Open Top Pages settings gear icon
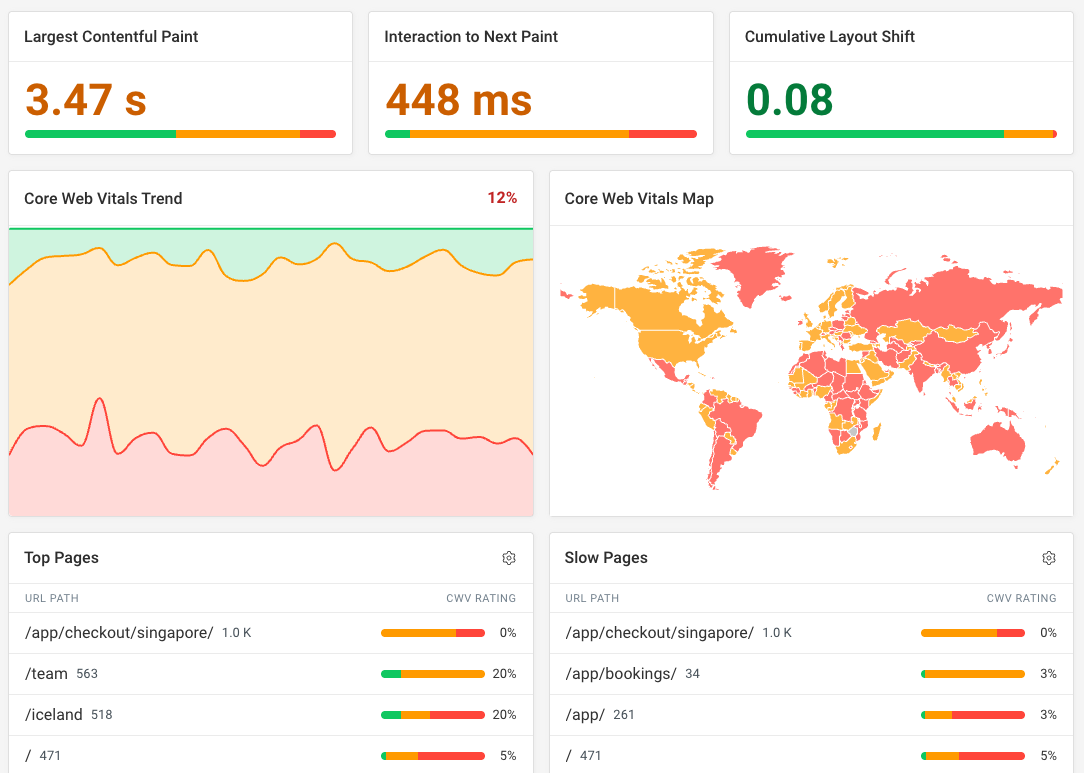The image size is (1084, 773). pyautogui.click(x=509, y=558)
